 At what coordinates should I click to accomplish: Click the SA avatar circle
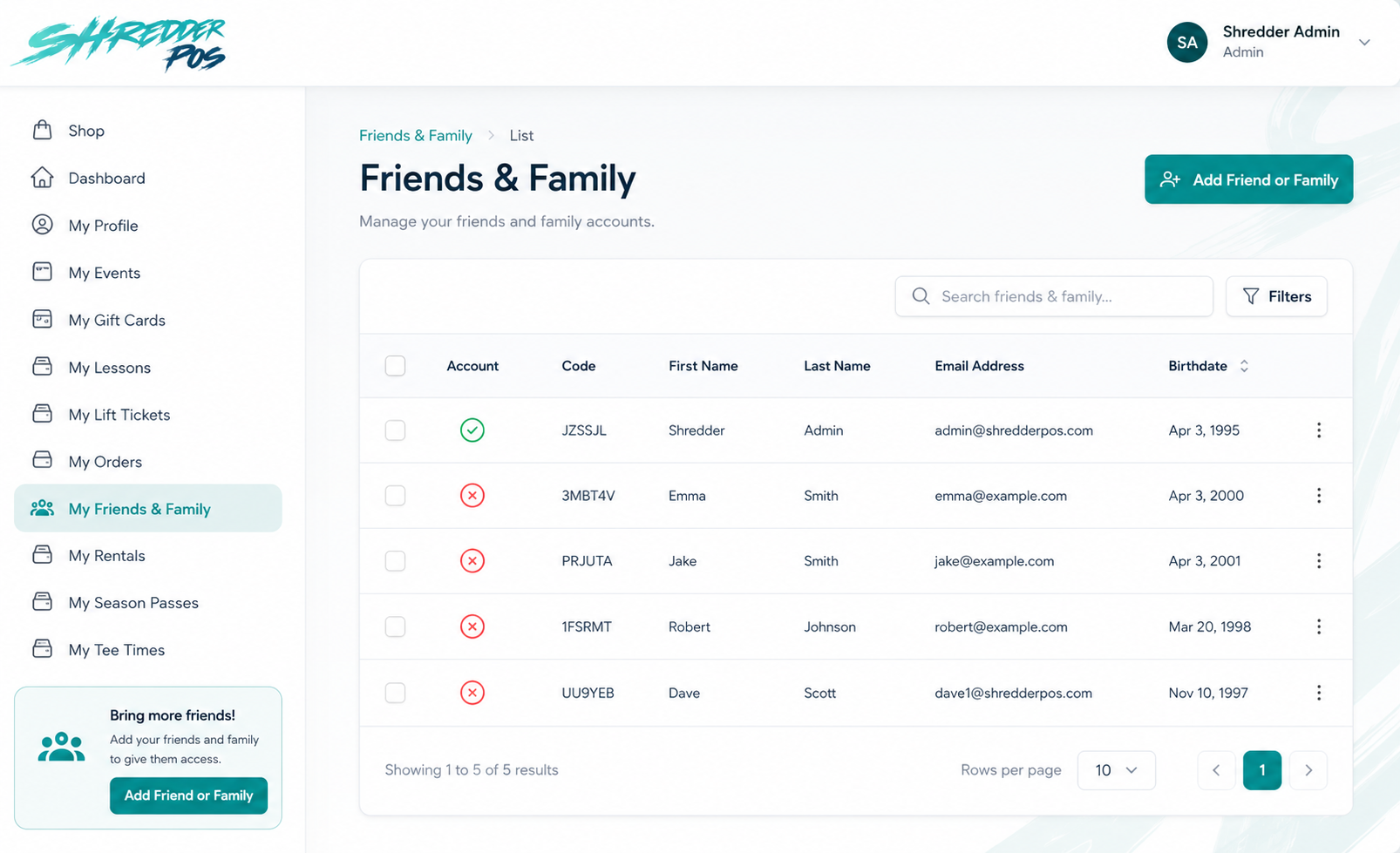coord(1186,42)
